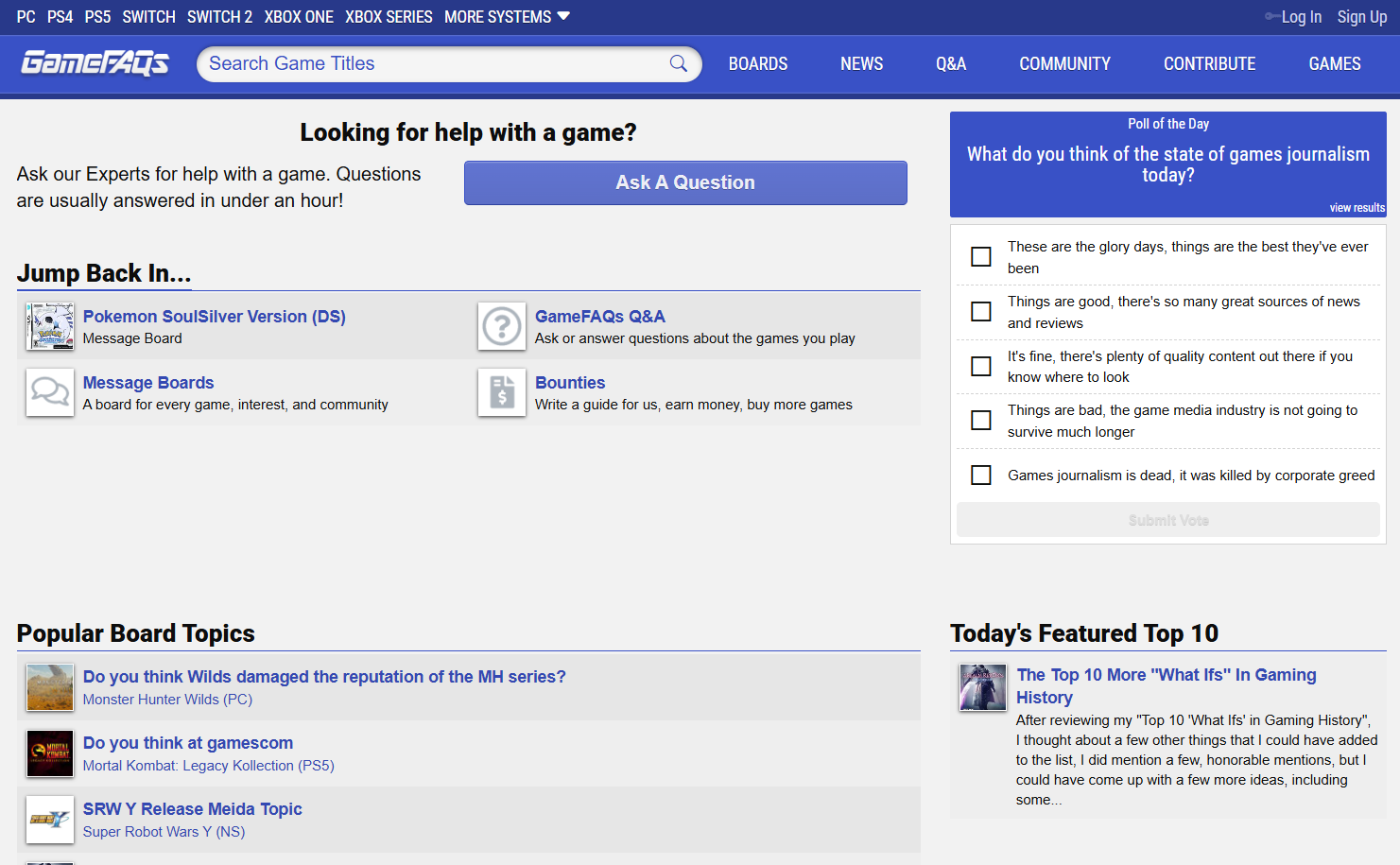Screen dimensions: 1400x865
Task: Open 'Do you think Wilds damaged' topic
Action: pos(324,677)
